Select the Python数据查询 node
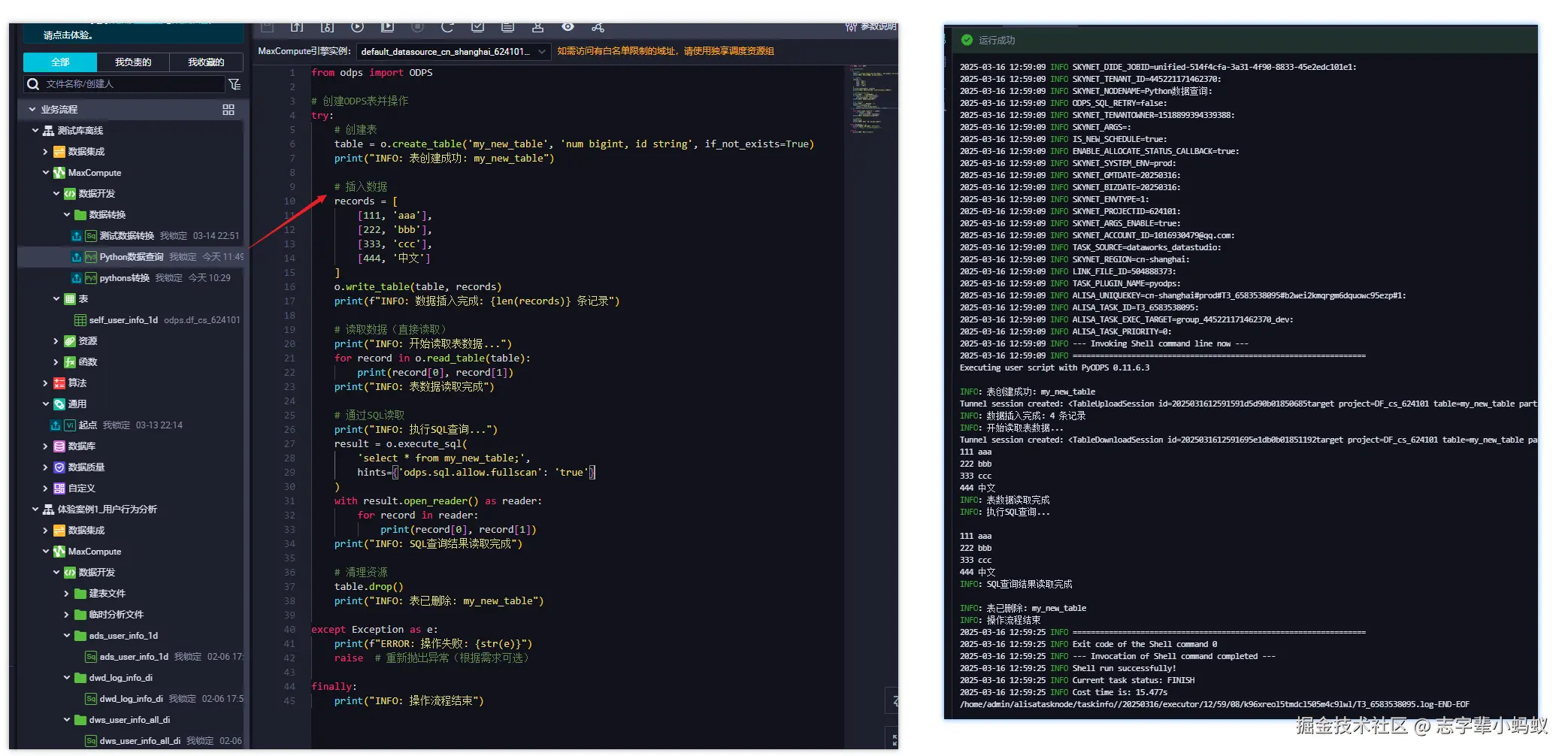Image resolution: width=1568 pixels, height=756 pixels. point(131,257)
